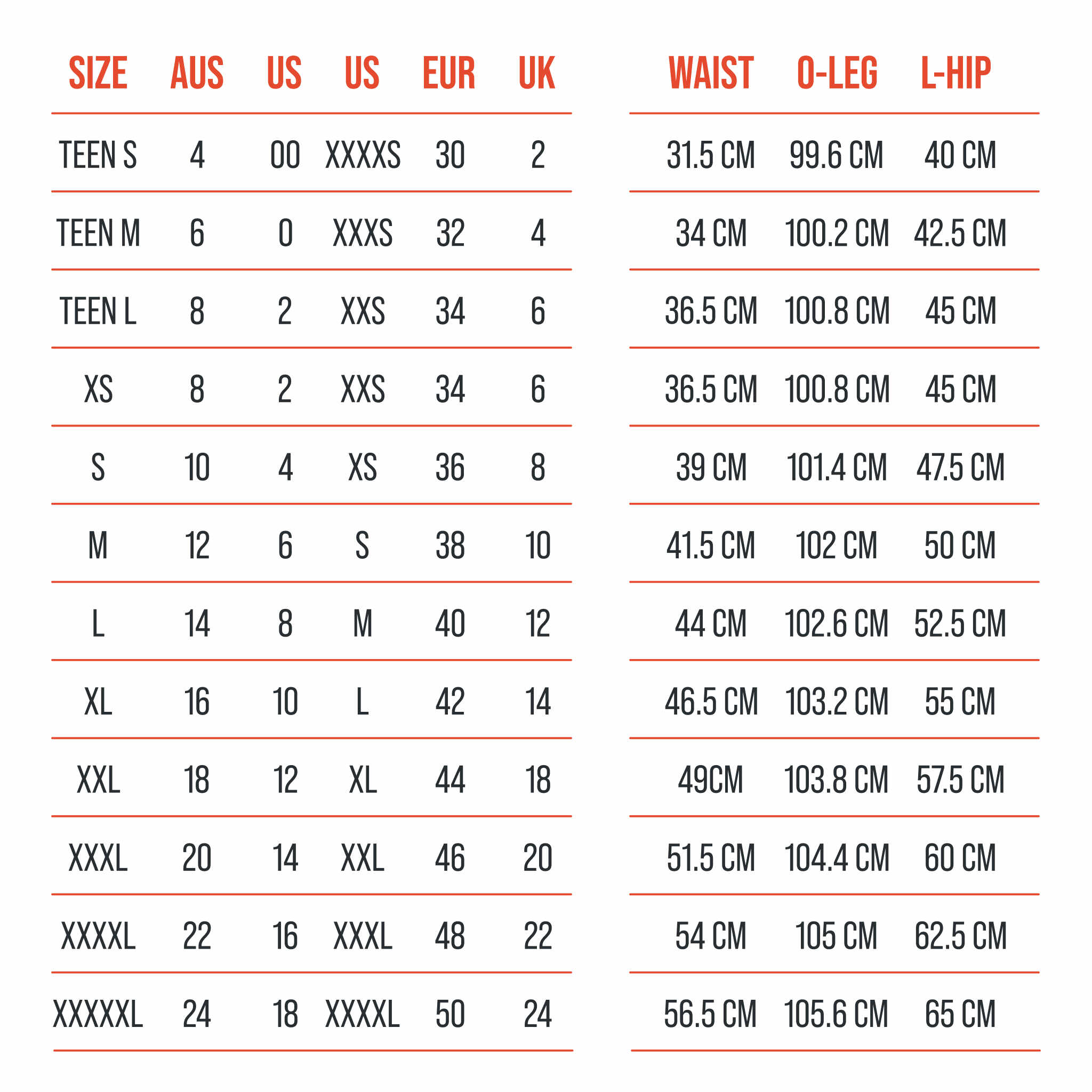Click the O-LEG column header
Viewport: 1092px width, 1092px height.
(837, 73)
